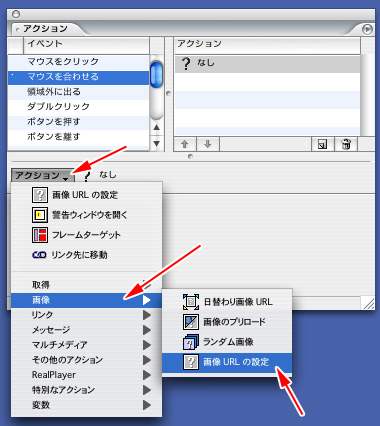Select the なし action row
The height and width of the screenshot is (426, 380).
pos(267,63)
